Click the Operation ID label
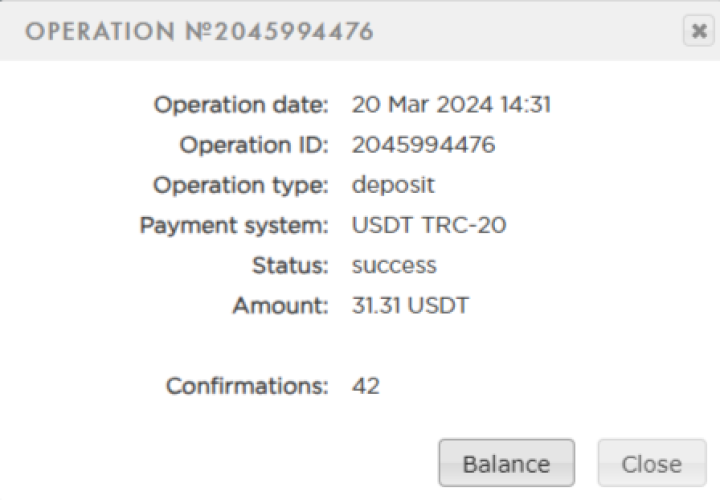Screen dimensions: 720x500 [x=254, y=145]
